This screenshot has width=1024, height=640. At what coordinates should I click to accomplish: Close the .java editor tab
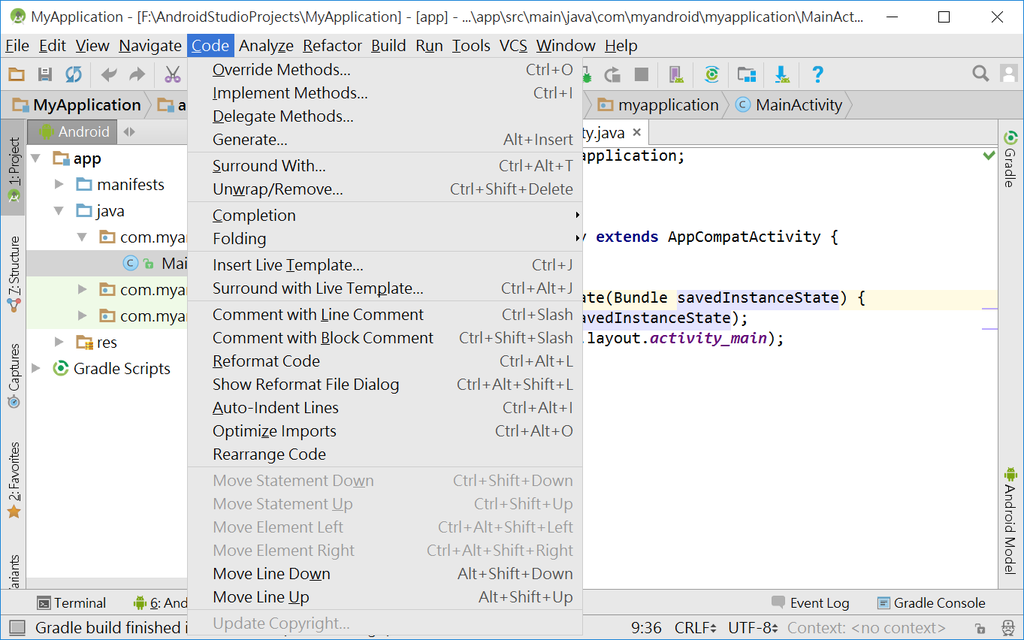tap(637, 133)
